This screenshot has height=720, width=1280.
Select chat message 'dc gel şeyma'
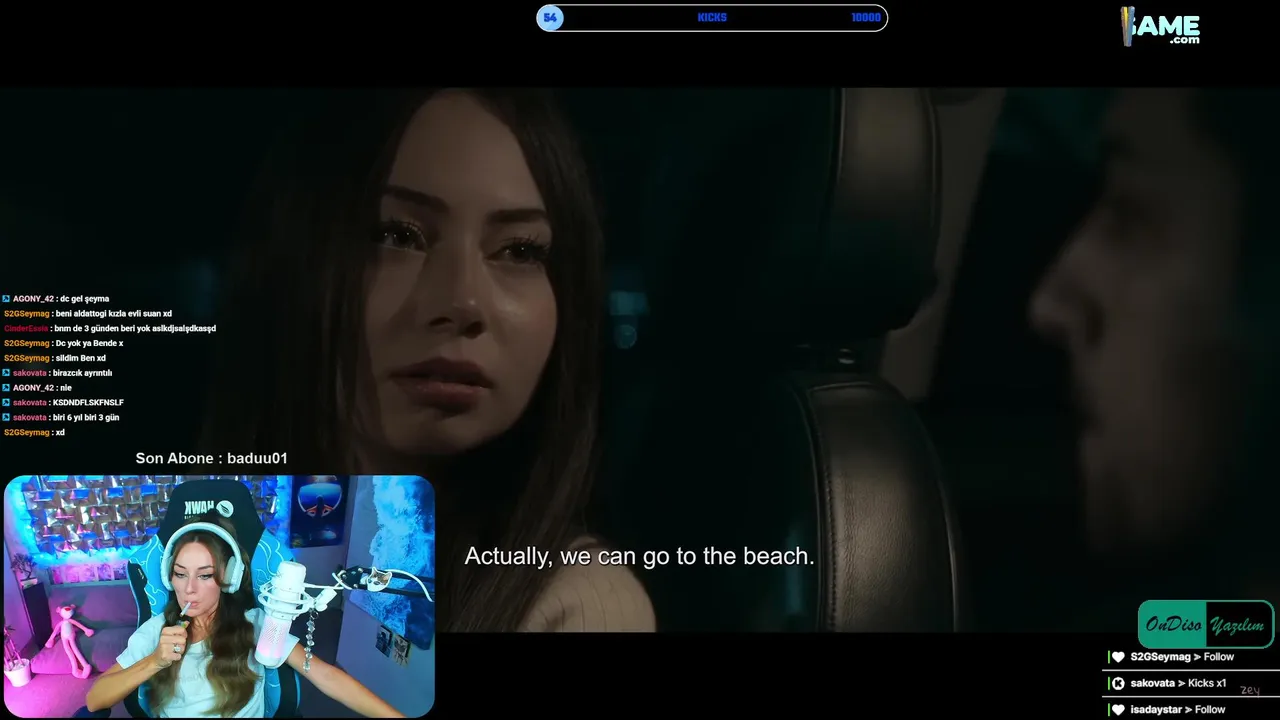click(84, 299)
